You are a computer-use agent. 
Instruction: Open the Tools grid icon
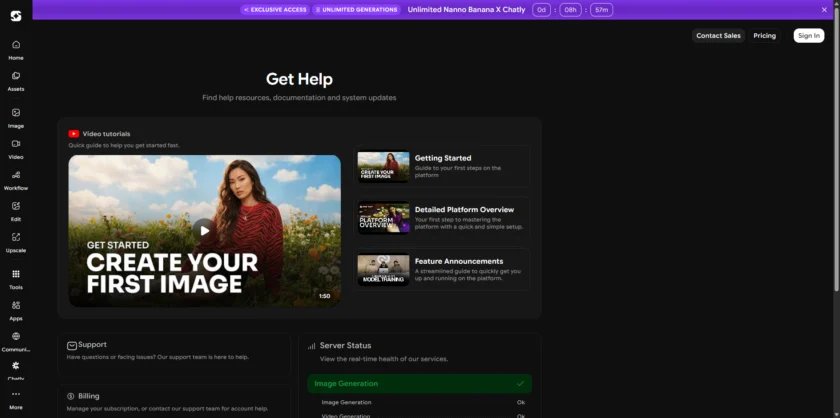(16, 278)
